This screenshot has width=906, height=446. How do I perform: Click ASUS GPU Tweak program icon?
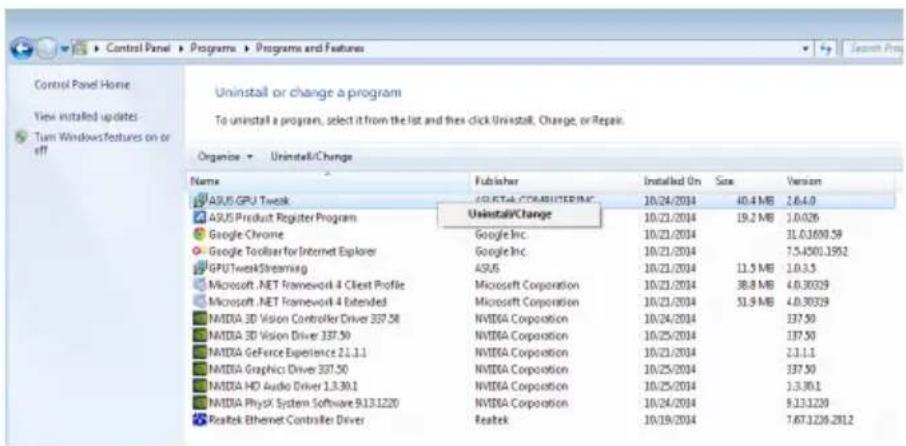[x=200, y=201]
